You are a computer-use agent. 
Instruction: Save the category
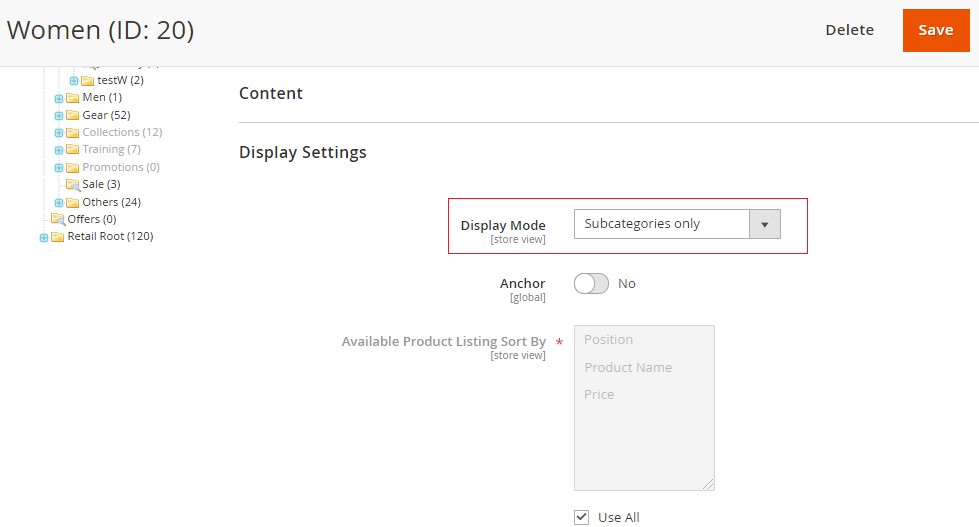coord(935,30)
